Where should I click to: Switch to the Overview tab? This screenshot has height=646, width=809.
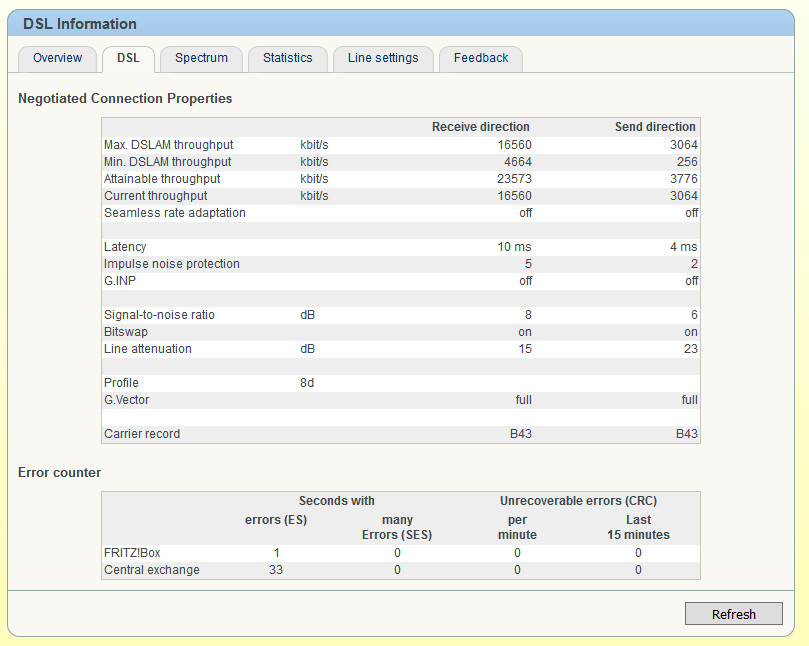coord(57,58)
